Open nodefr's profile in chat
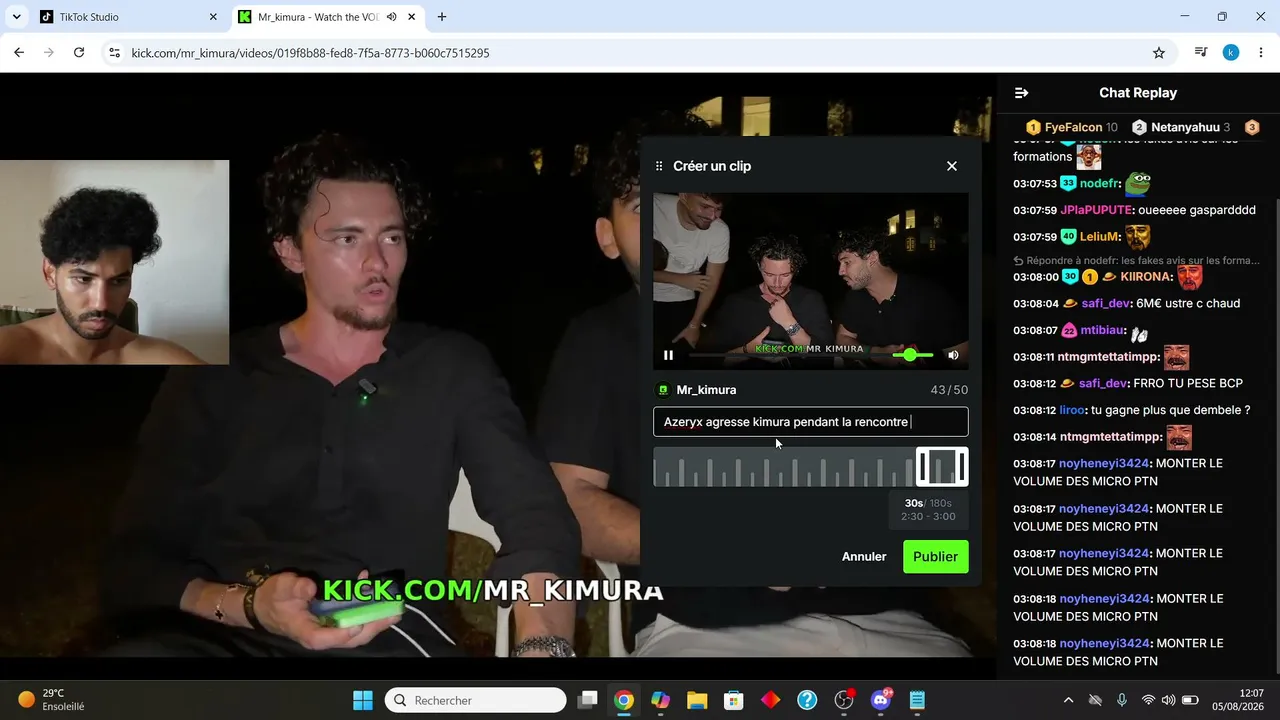This screenshot has width=1280, height=720. point(1100,184)
